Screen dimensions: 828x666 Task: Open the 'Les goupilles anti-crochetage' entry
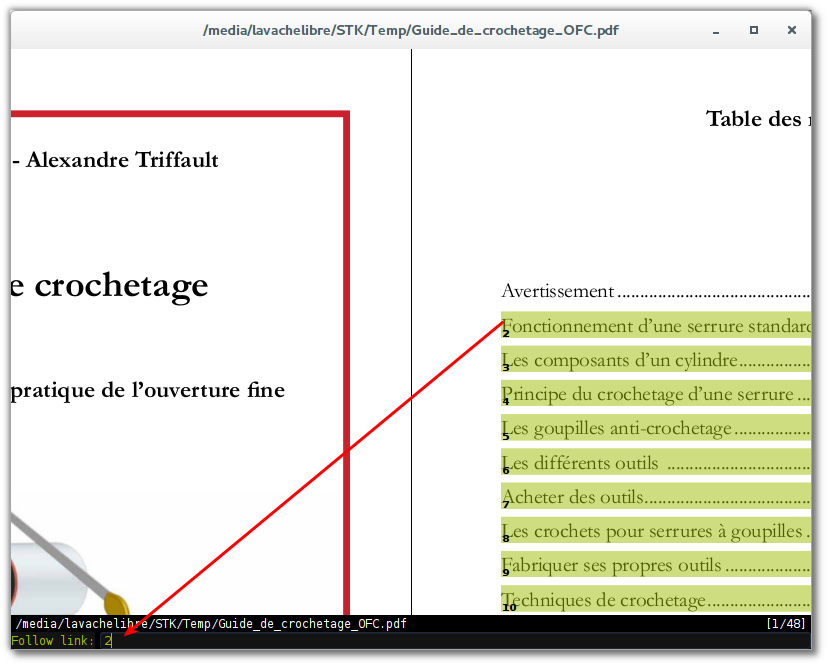pos(656,428)
